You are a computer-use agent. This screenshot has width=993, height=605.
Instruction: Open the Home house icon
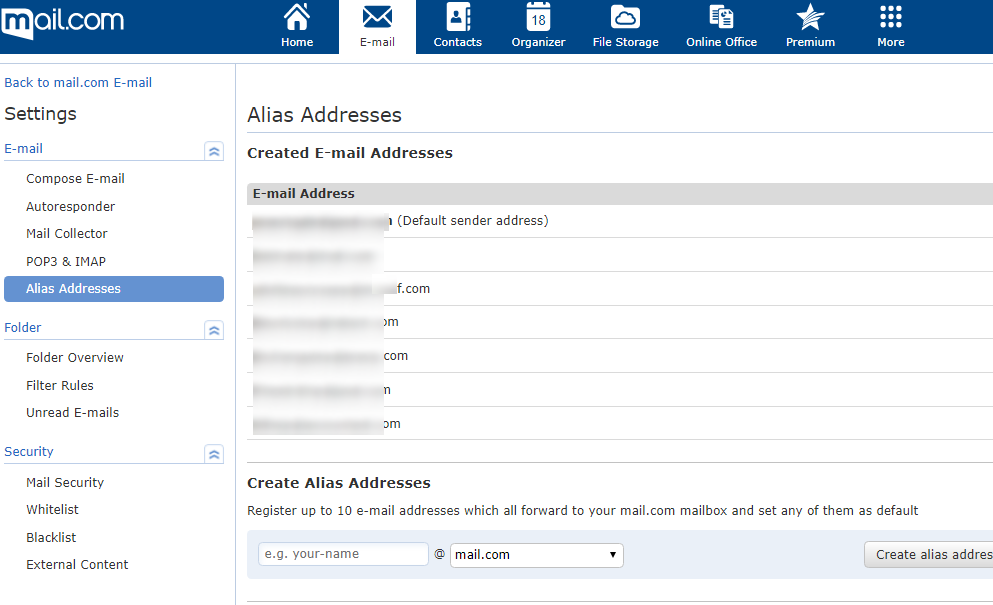pos(297,18)
